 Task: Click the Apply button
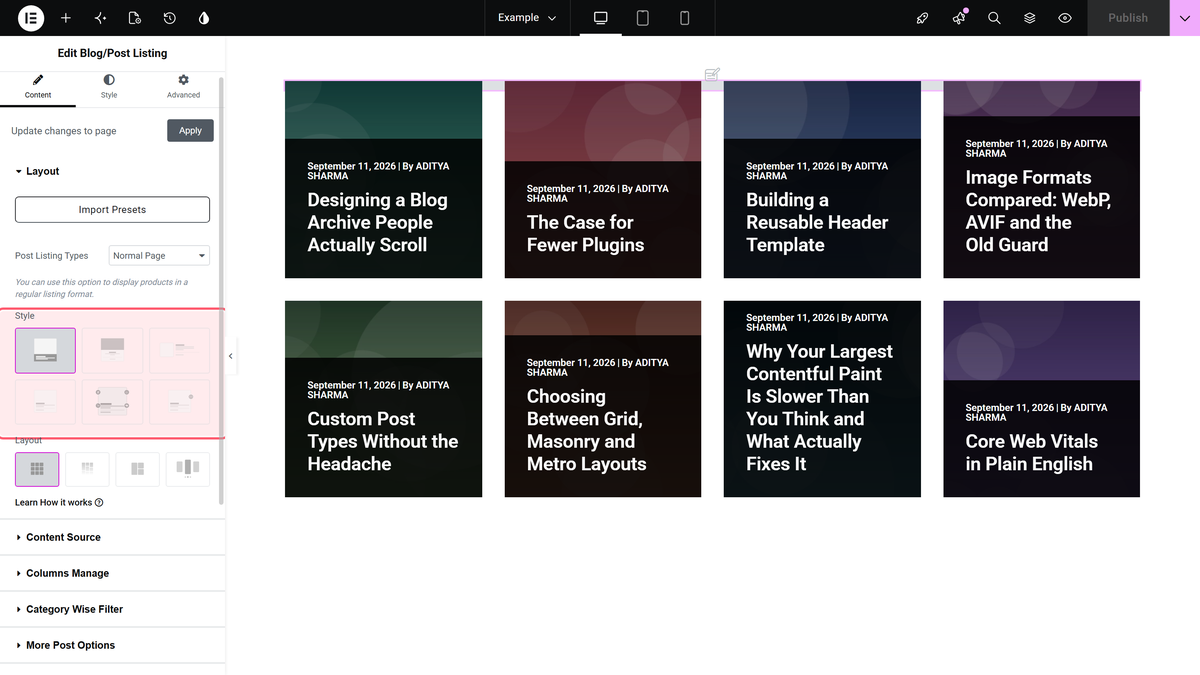(190, 130)
